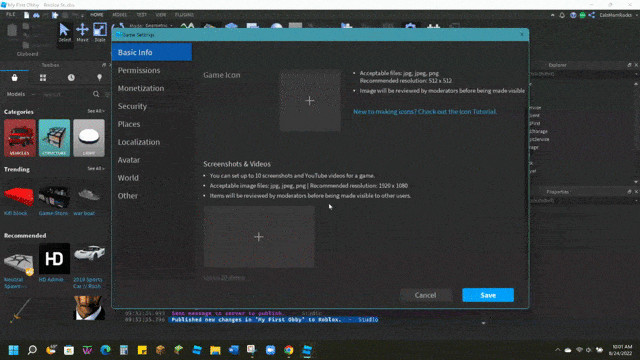This screenshot has width=640, height=360.
Task: Switch to the MODEL ribbon tab
Action: 120,15
